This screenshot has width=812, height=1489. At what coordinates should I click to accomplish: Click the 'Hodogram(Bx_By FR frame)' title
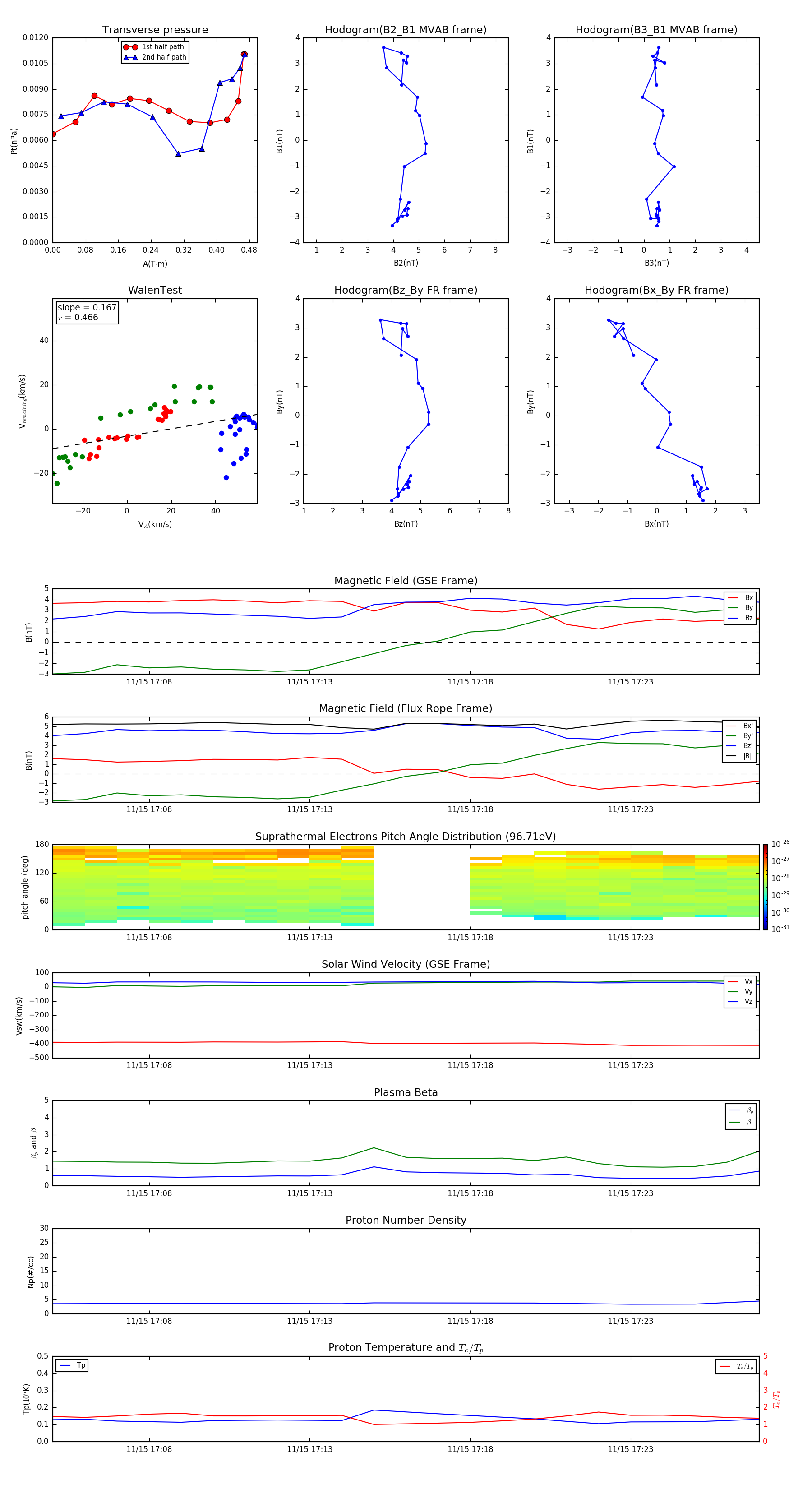tap(656, 290)
